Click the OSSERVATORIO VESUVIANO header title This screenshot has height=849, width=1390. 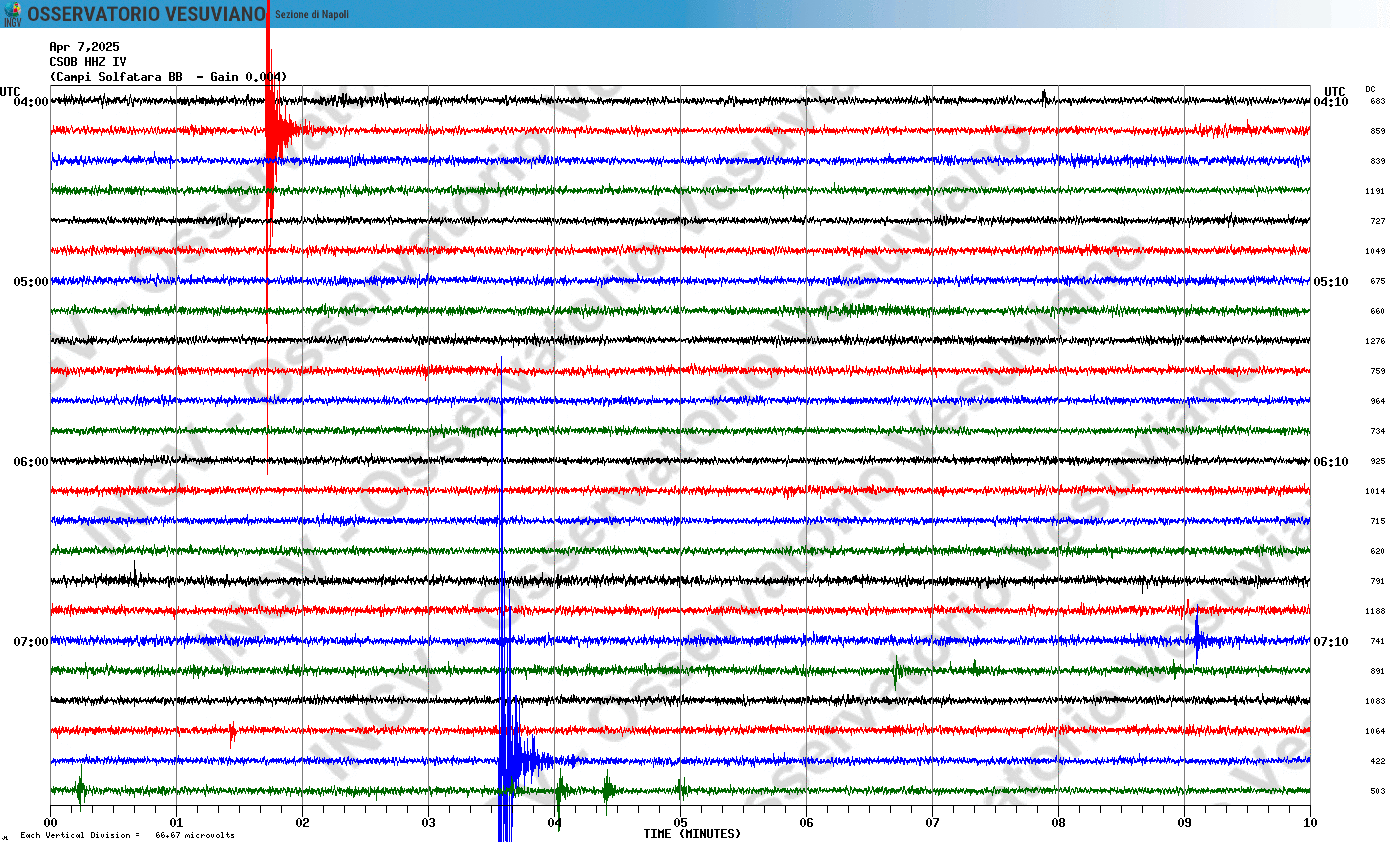[147, 14]
